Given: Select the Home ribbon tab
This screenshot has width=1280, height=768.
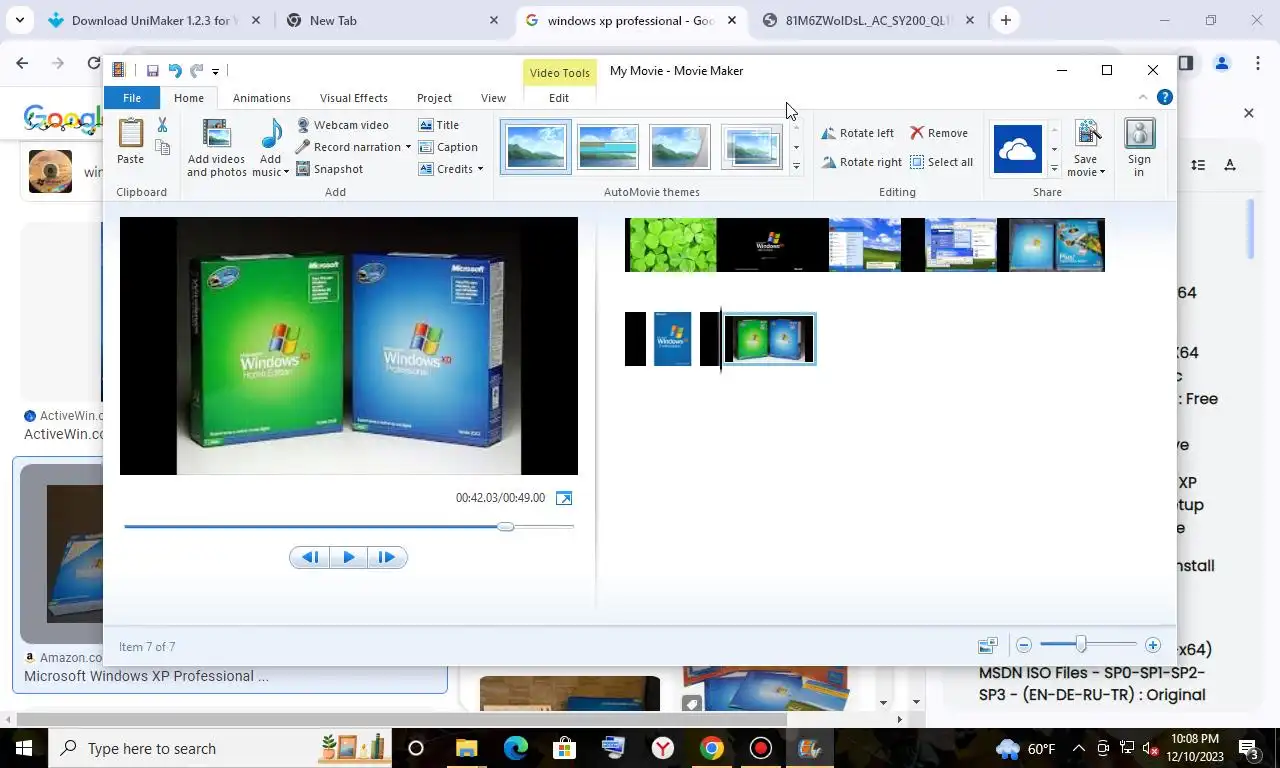Looking at the screenshot, I should (x=189, y=98).
